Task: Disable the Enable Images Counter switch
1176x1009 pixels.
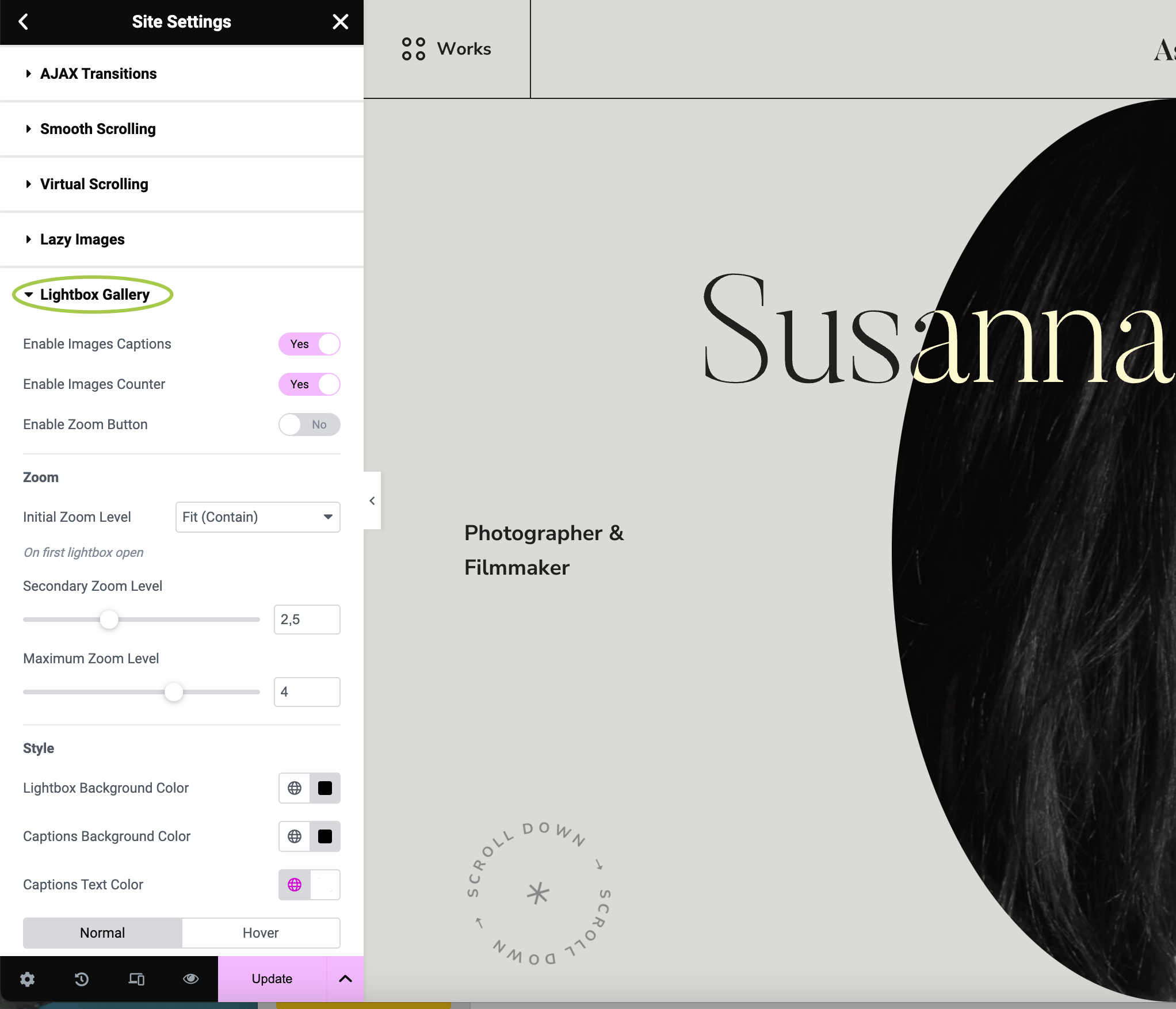Action: [x=310, y=384]
